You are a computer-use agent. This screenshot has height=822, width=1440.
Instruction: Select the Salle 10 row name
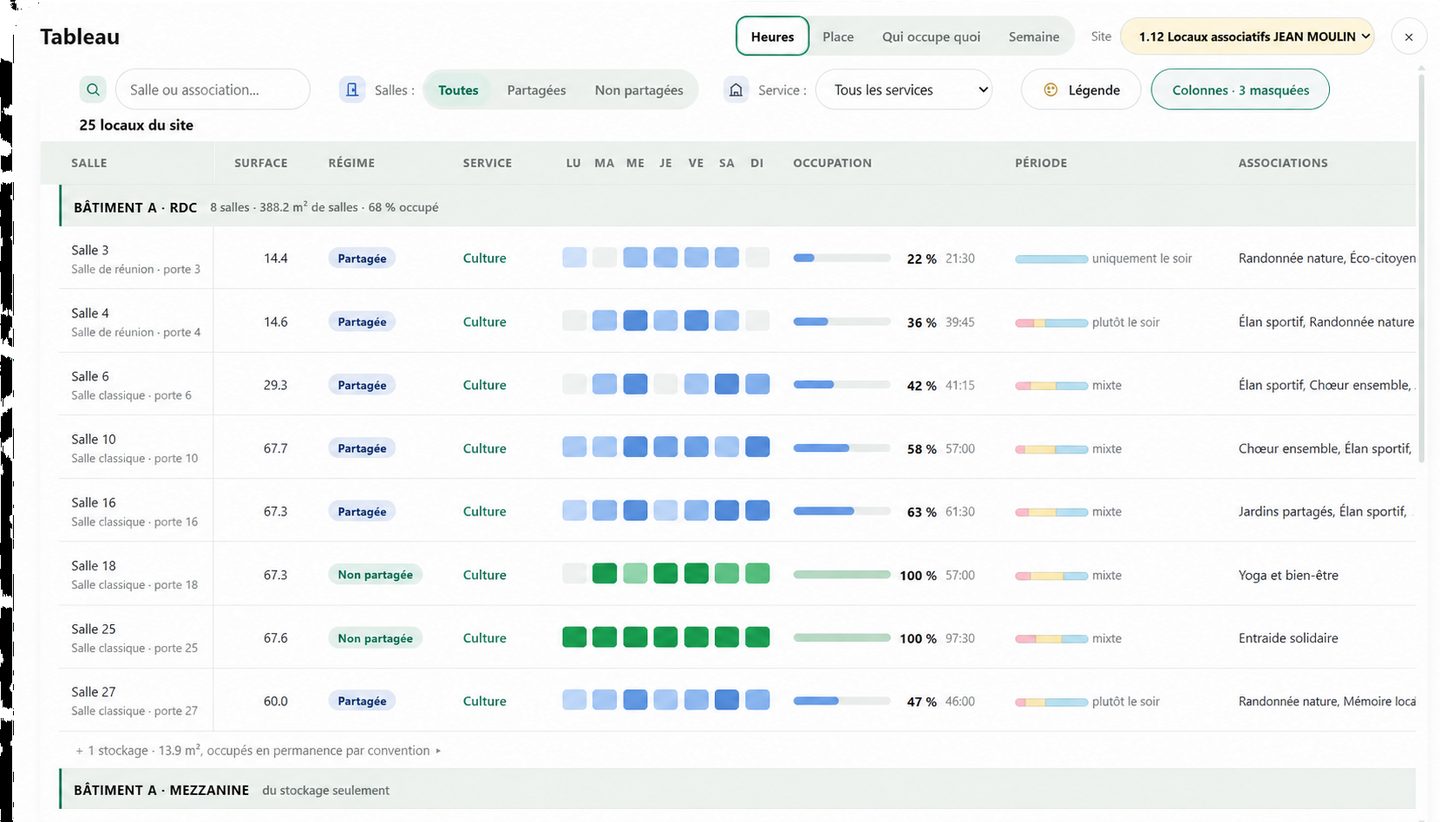point(94,439)
